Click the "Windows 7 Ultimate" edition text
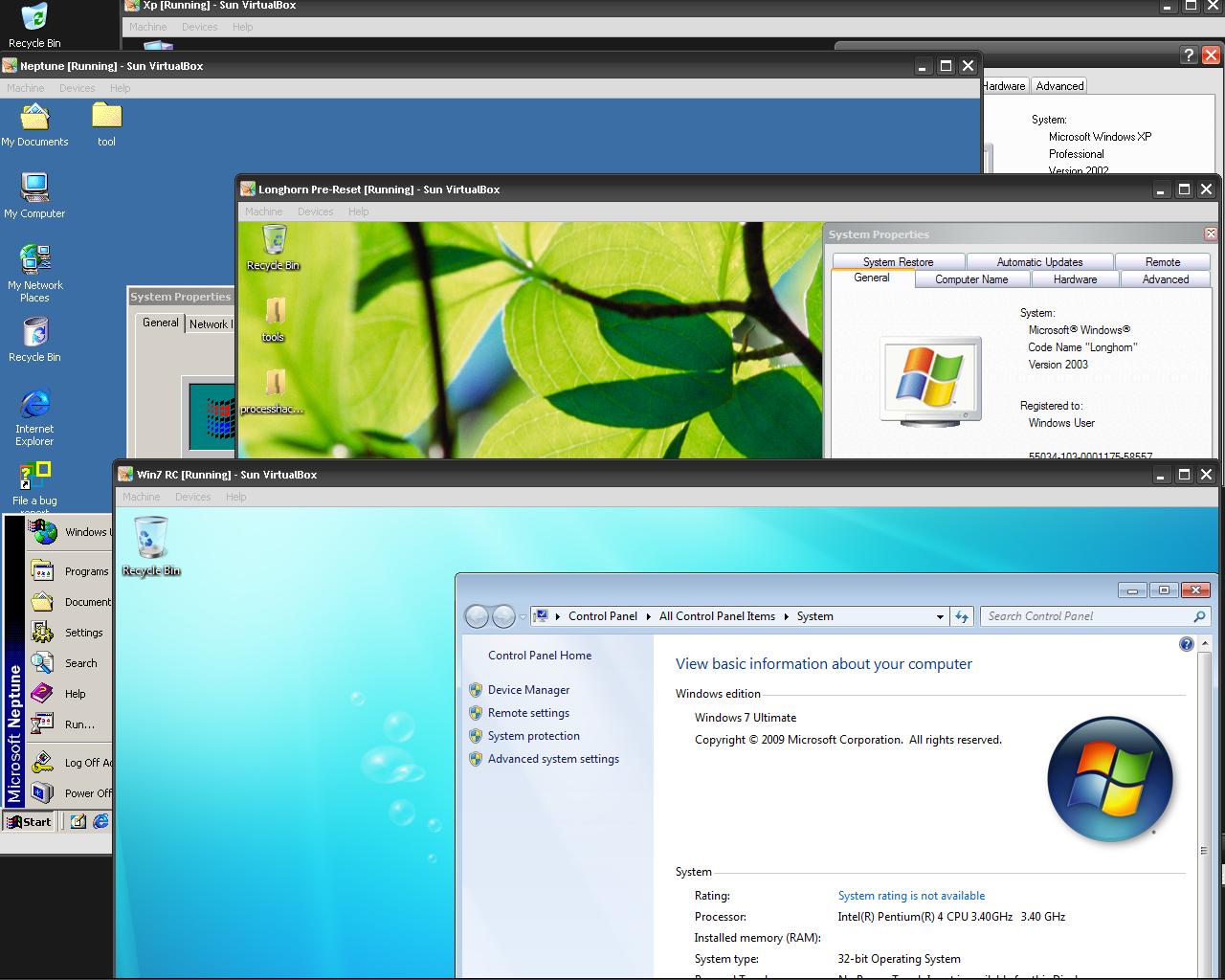The height and width of the screenshot is (980, 1225). pos(746,718)
